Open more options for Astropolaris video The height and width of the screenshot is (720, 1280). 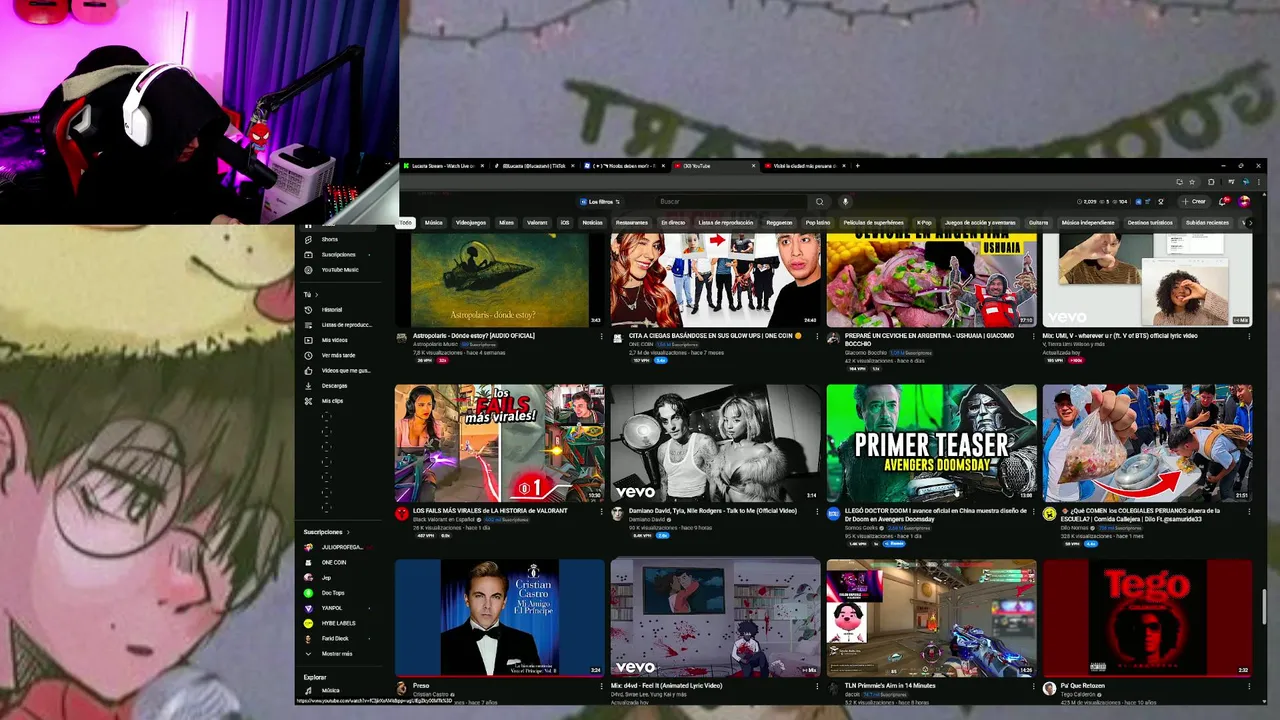pos(602,337)
